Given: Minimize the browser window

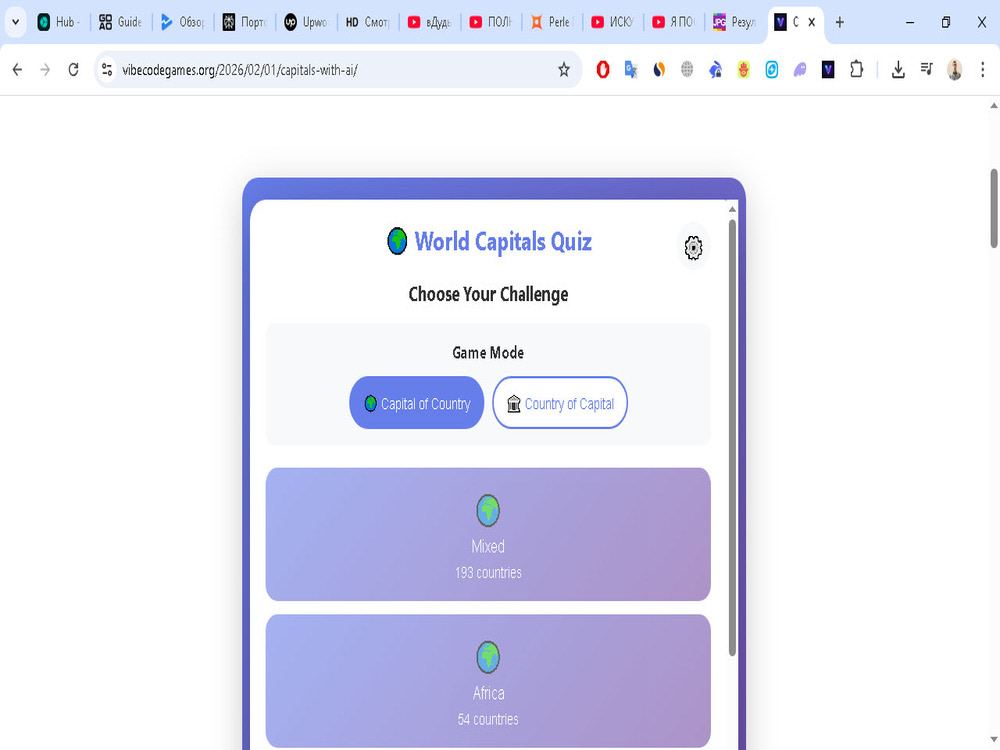Looking at the screenshot, I should click(x=910, y=22).
